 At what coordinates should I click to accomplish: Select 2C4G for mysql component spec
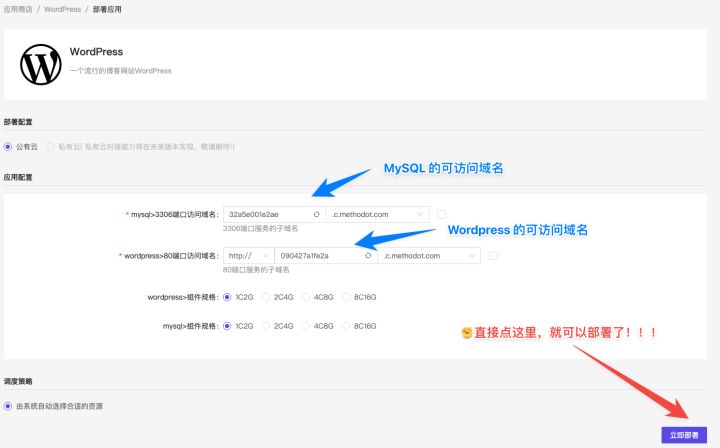265,326
